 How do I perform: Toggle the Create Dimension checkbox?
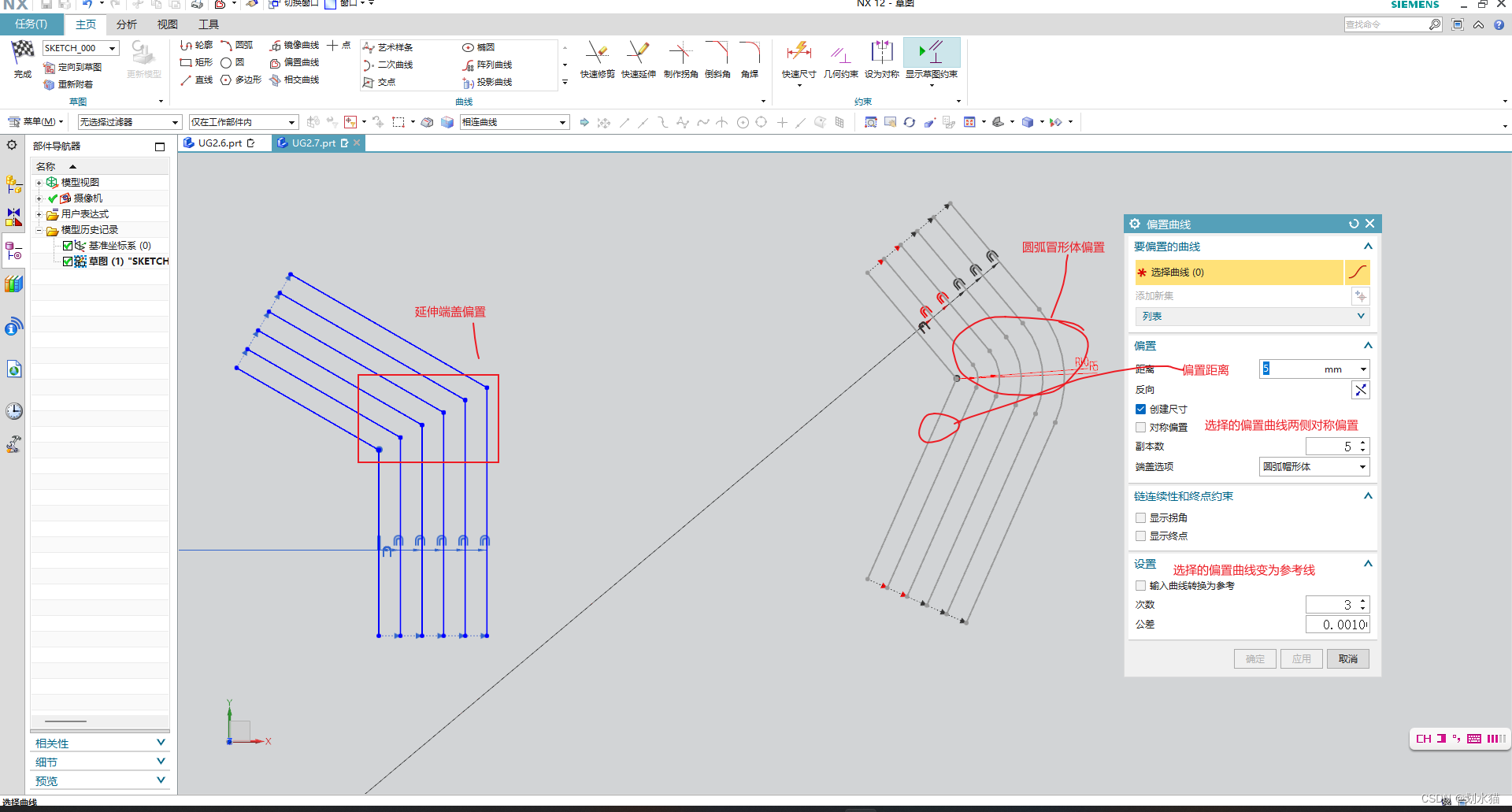1140,409
